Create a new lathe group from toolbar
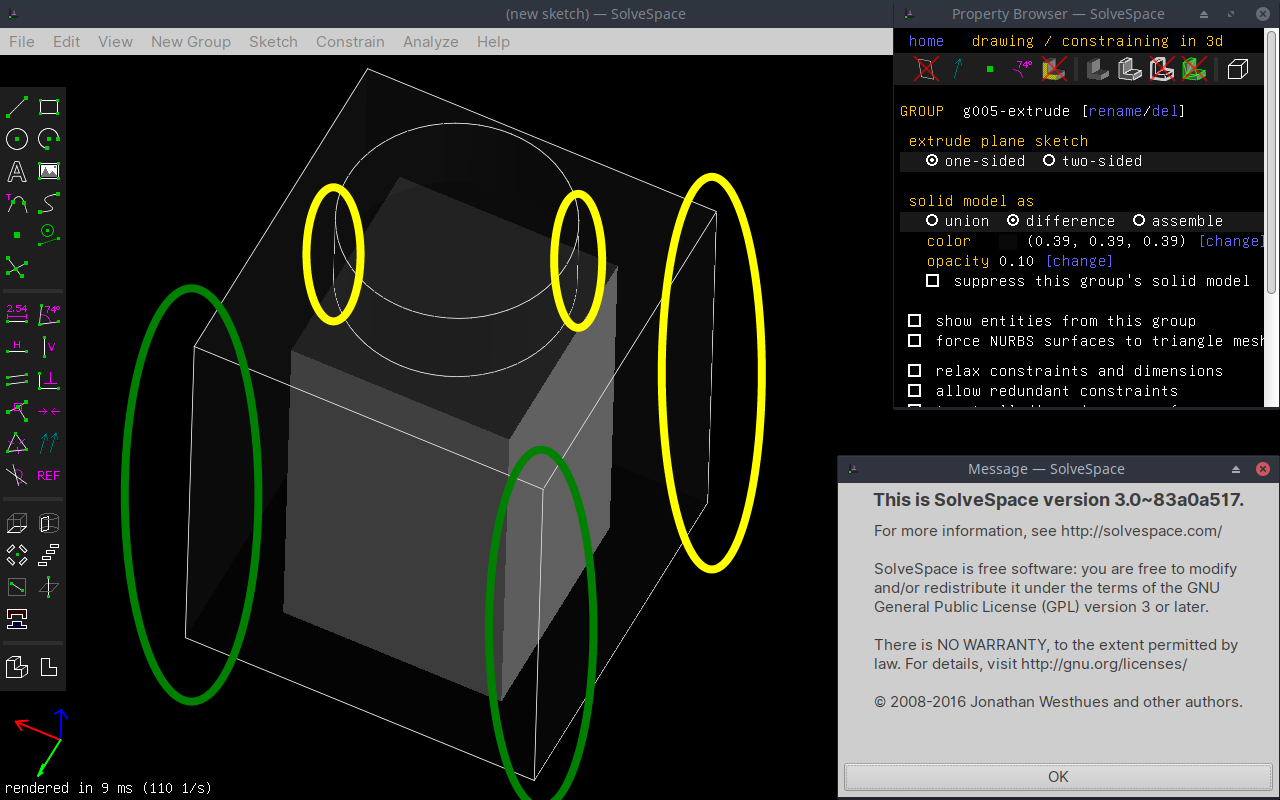 (49, 523)
